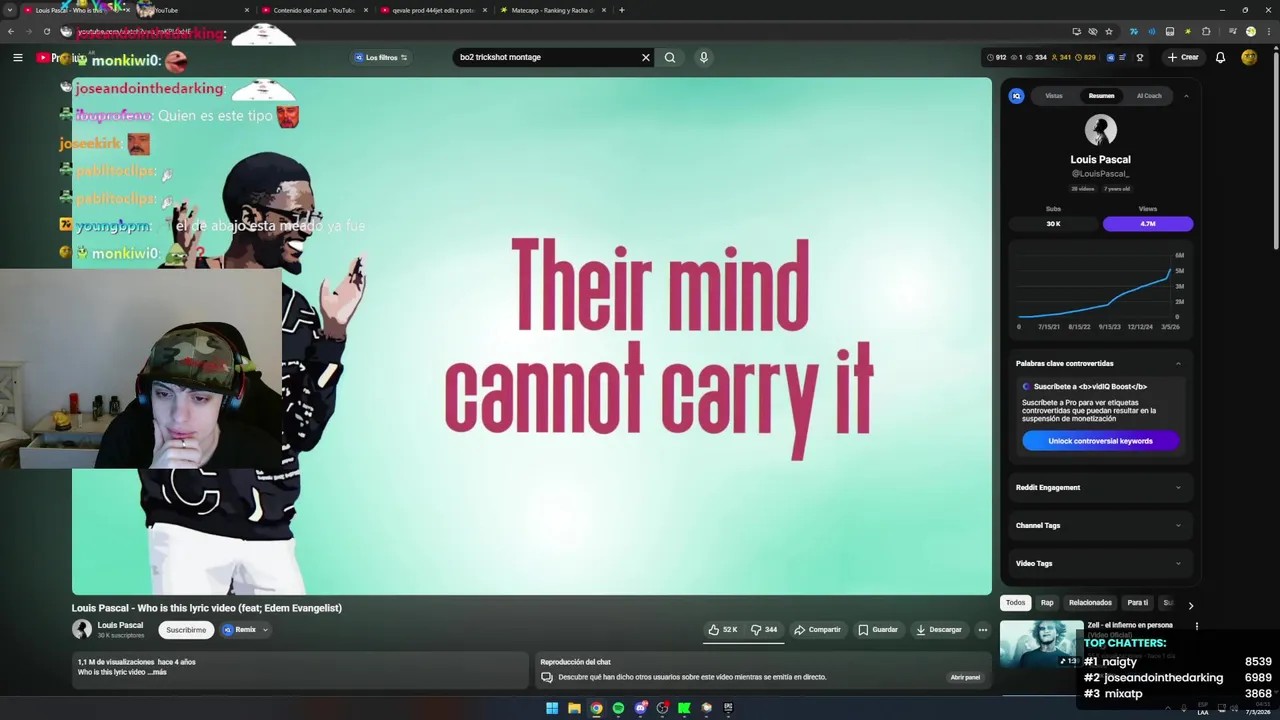Expand description with ...más link
The width and height of the screenshot is (1280, 720).
click(x=156, y=672)
